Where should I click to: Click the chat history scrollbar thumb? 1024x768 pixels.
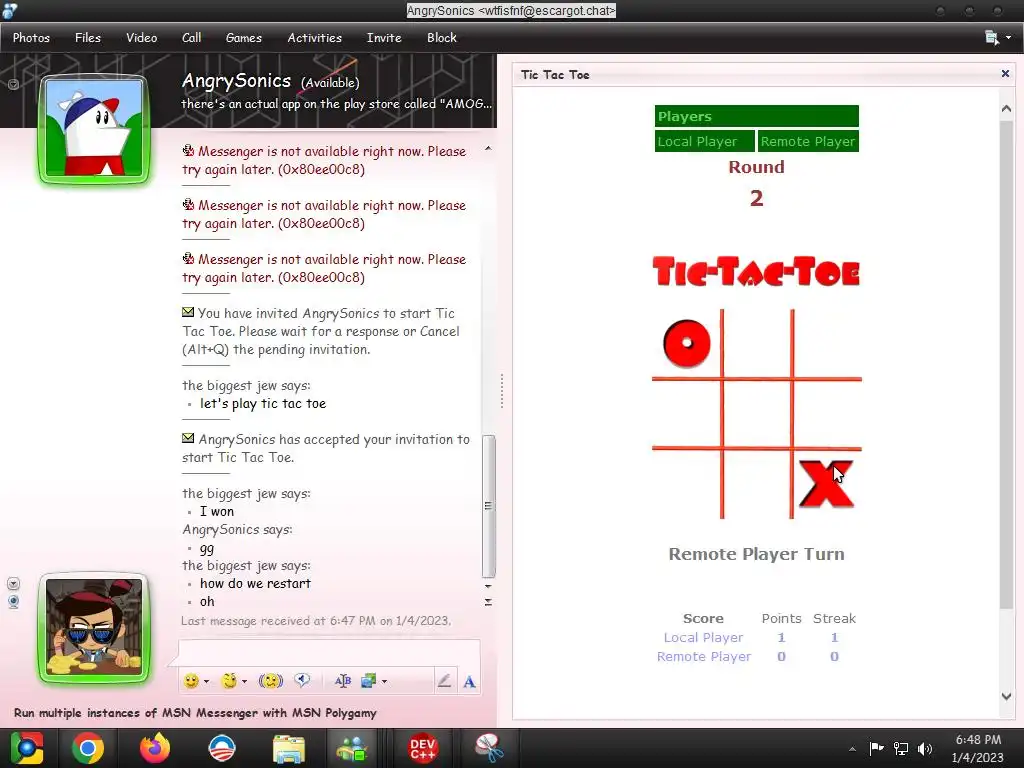[x=488, y=506]
